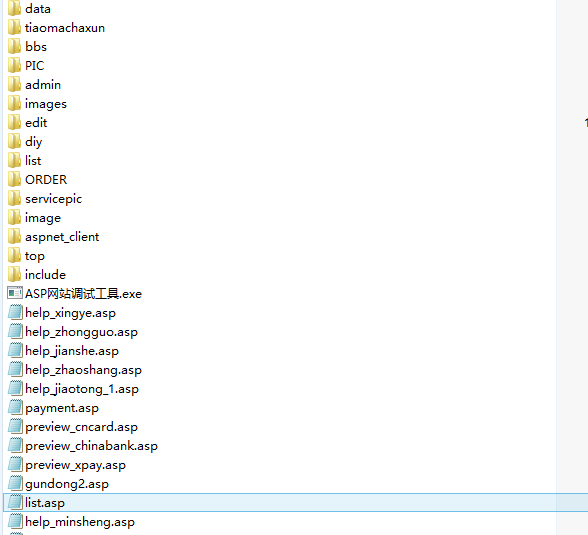Viewport: 588px width, 535px height.
Task: Select the data folder icon
Action: pos(14,8)
